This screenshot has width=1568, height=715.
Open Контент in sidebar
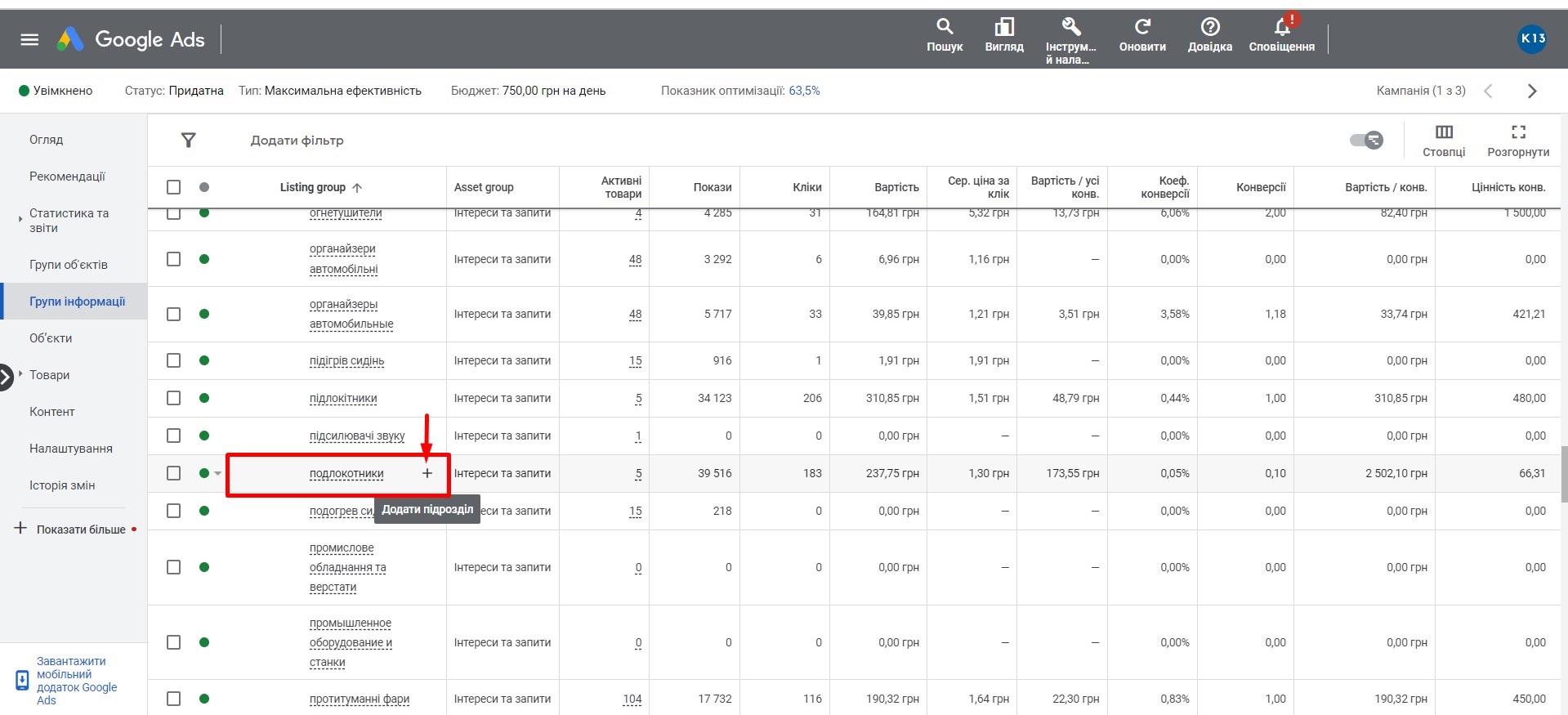click(52, 412)
